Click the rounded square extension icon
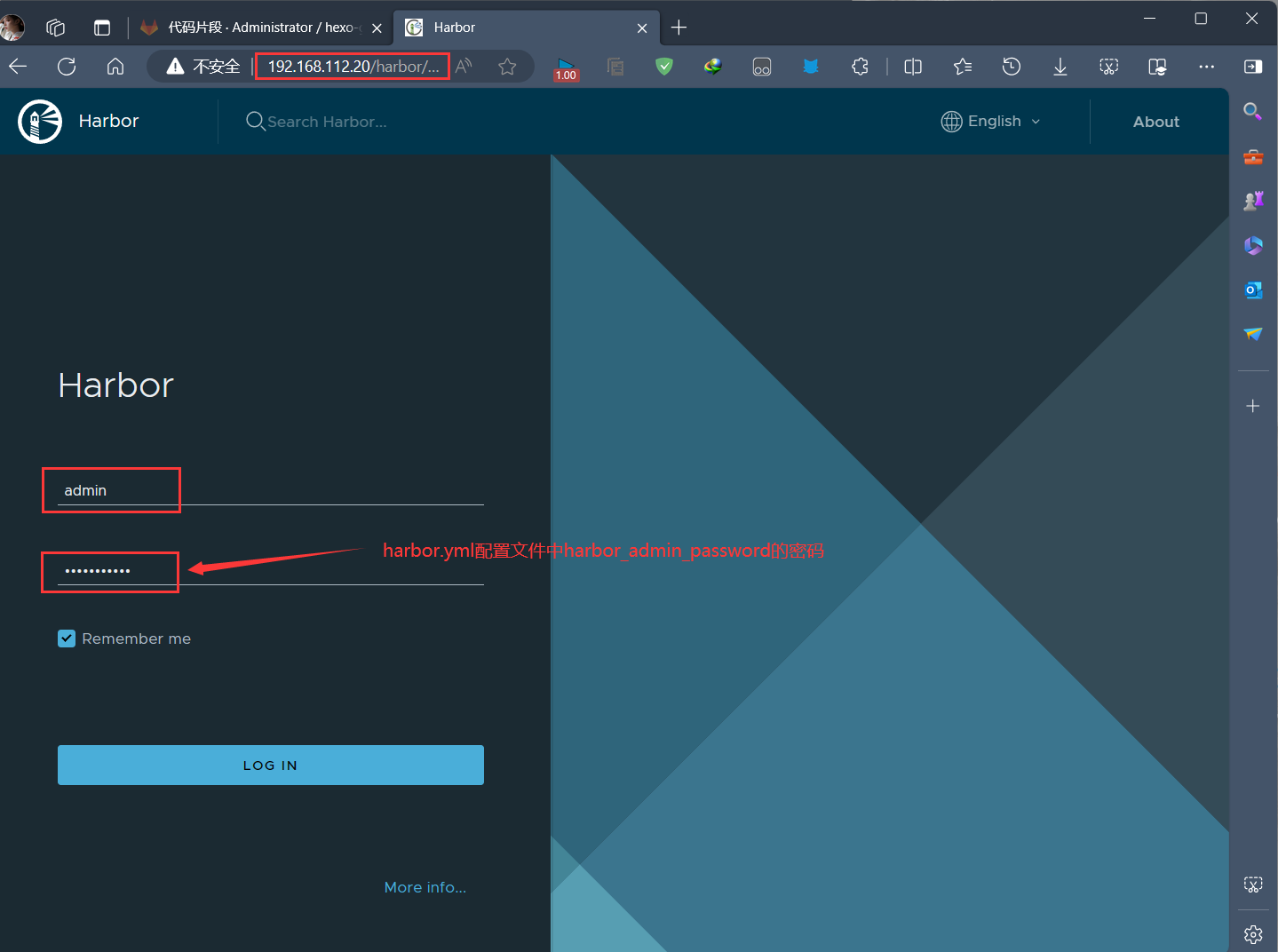This screenshot has width=1278, height=952. click(x=762, y=67)
